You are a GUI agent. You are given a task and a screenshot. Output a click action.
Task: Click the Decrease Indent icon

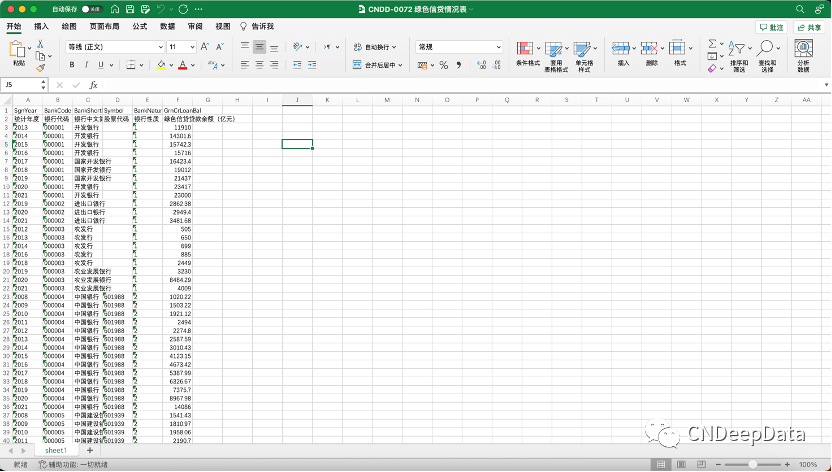click(x=297, y=65)
